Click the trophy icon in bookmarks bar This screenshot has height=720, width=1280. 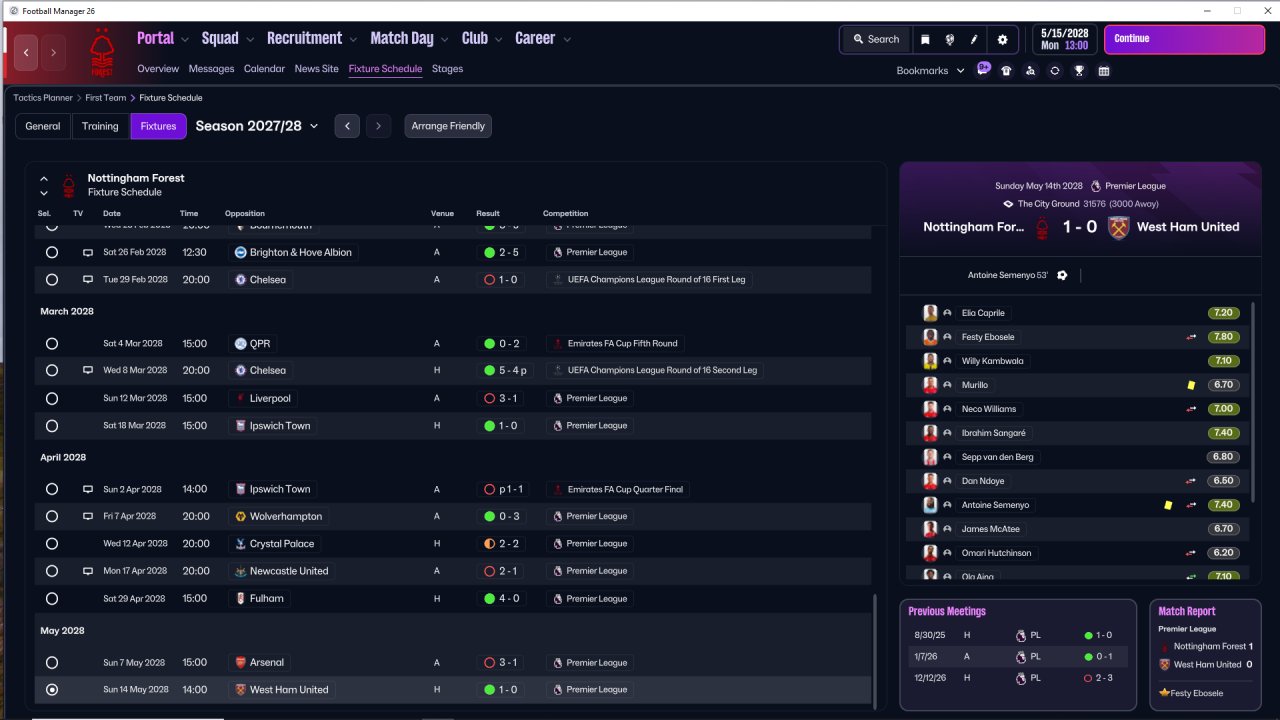click(1079, 71)
